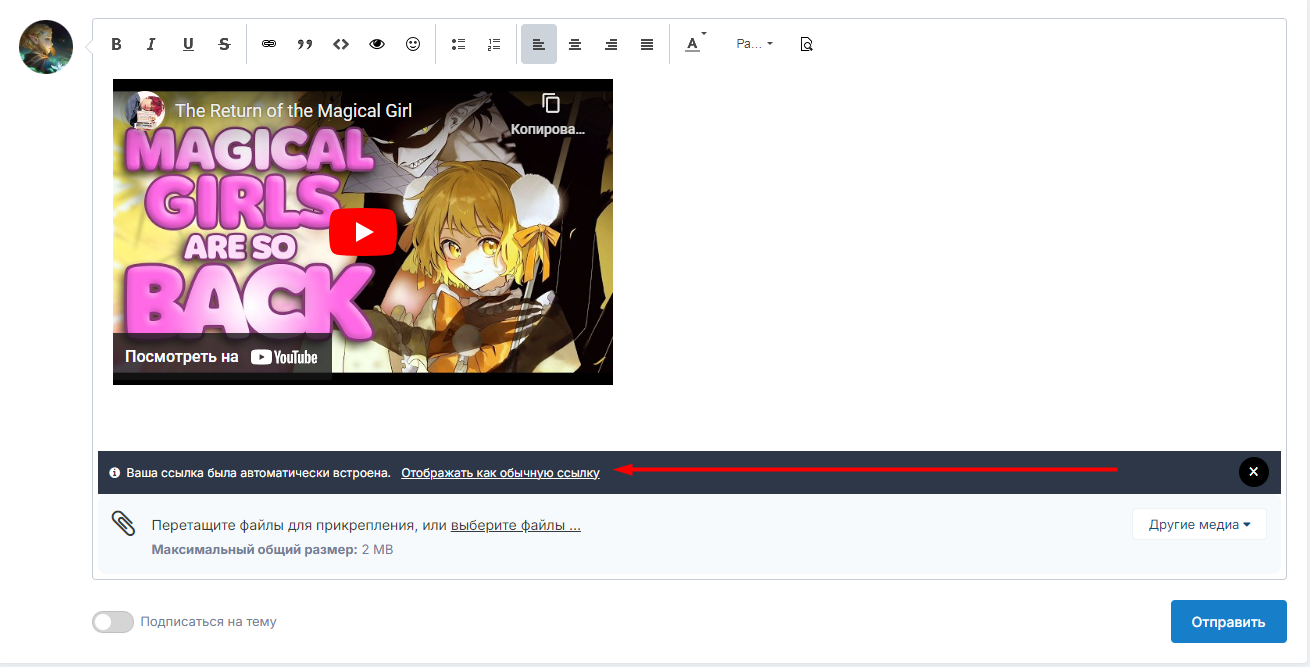Set text alignment to justify

point(646,43)
